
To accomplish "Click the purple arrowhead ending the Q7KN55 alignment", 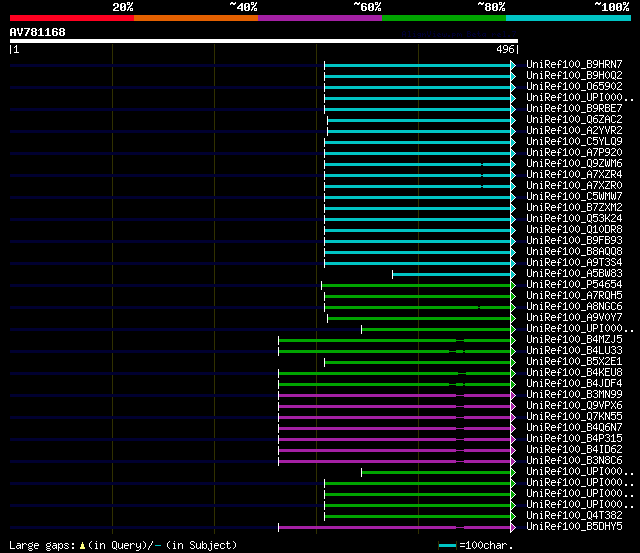I will [x=513, y=418].
